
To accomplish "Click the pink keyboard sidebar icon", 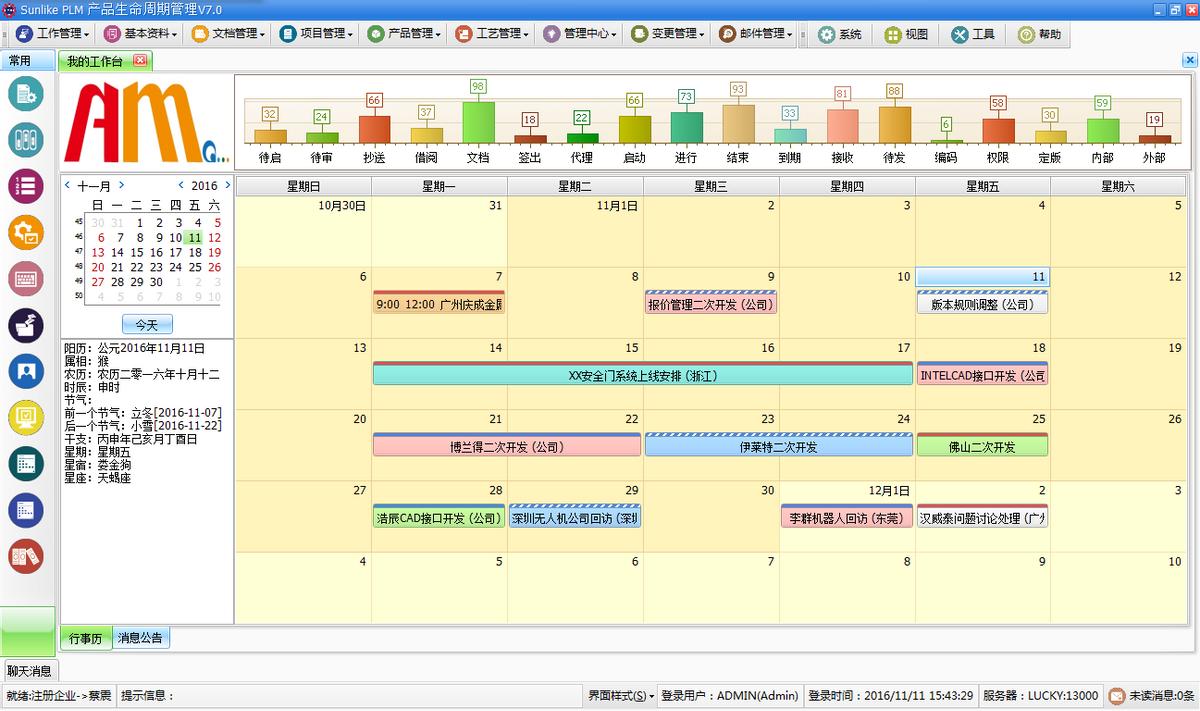I will tap(26, 278).
